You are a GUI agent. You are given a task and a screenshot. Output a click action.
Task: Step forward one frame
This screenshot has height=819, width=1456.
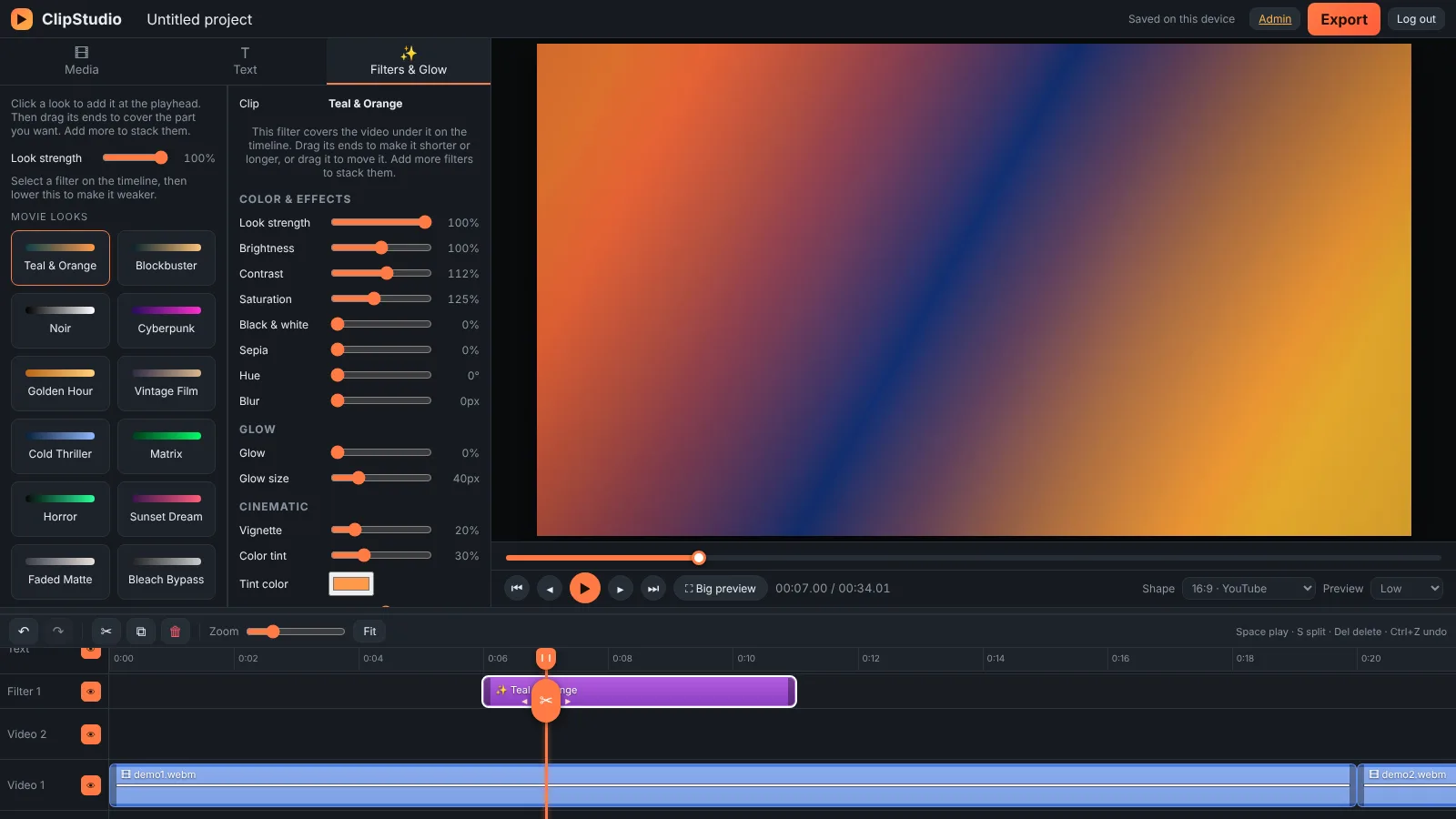[620, 589]
